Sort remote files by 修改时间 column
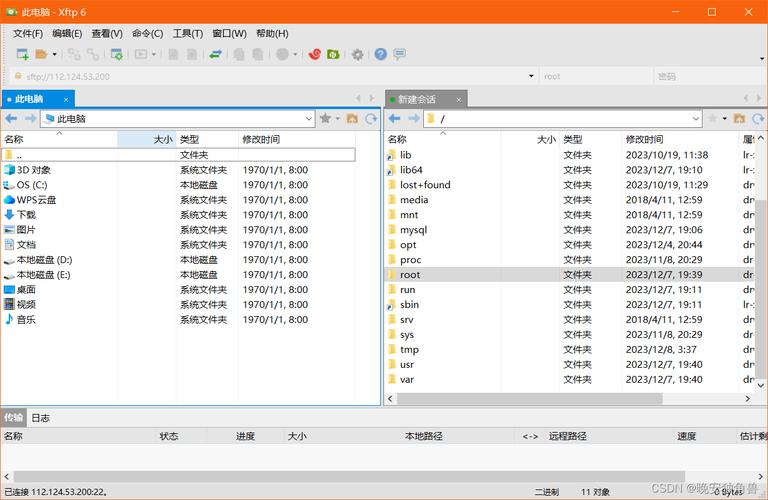 [x=645, y=140]
